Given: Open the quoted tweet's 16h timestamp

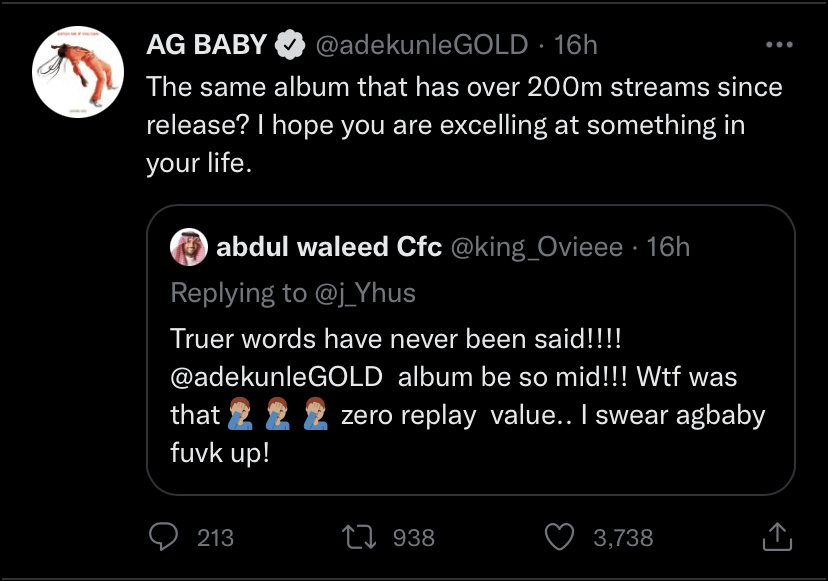Looking at the screenshot, I should pyautogui.click(x=669, y=247).
